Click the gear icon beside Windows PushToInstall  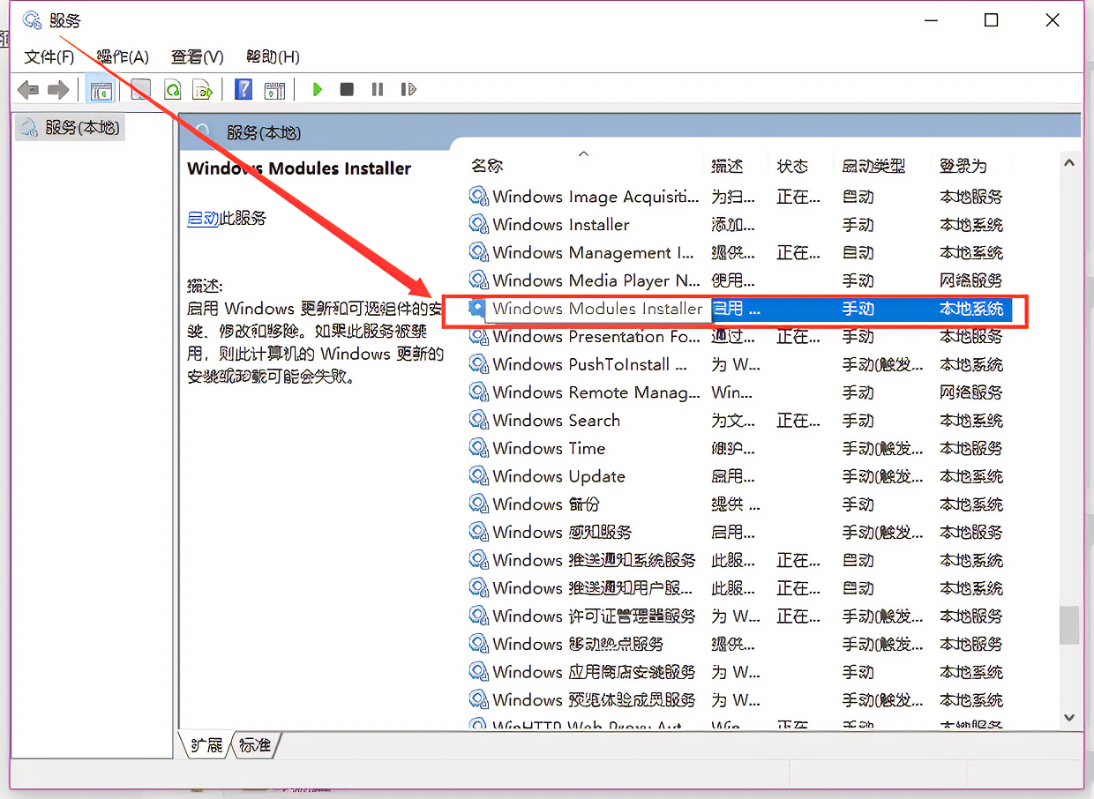(x=479, y=364)
